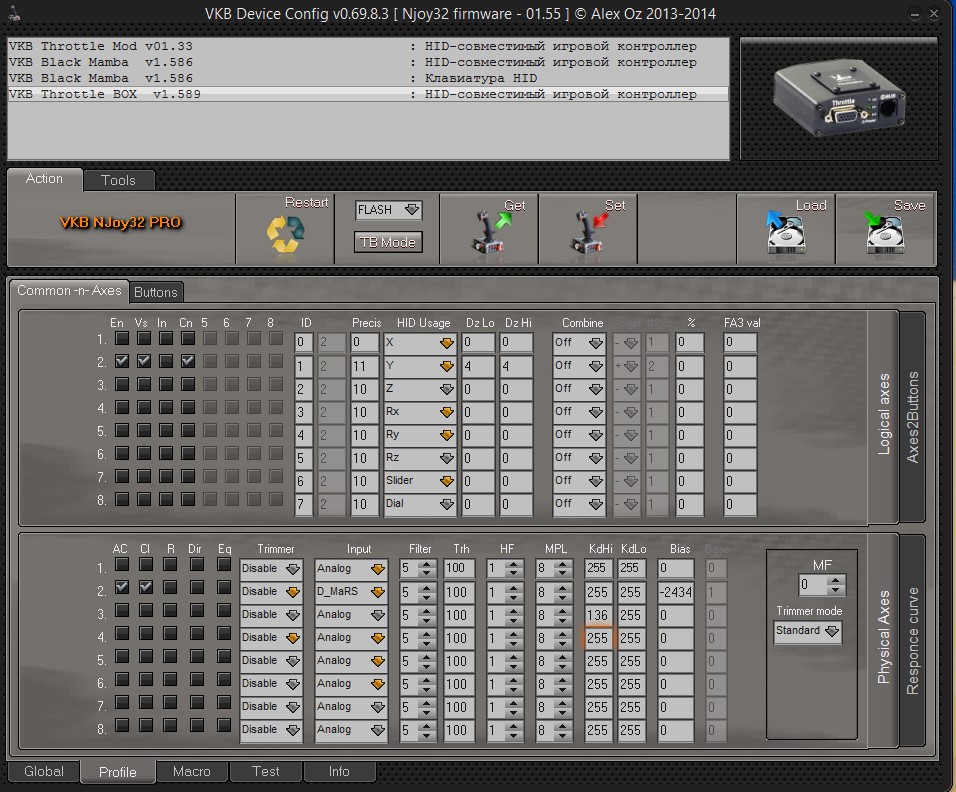Image resolution: width=956 pixels, height=792 pixels.
Task: Click FA3 val field for logical axis 1
Action: click(x=740, y=343)
